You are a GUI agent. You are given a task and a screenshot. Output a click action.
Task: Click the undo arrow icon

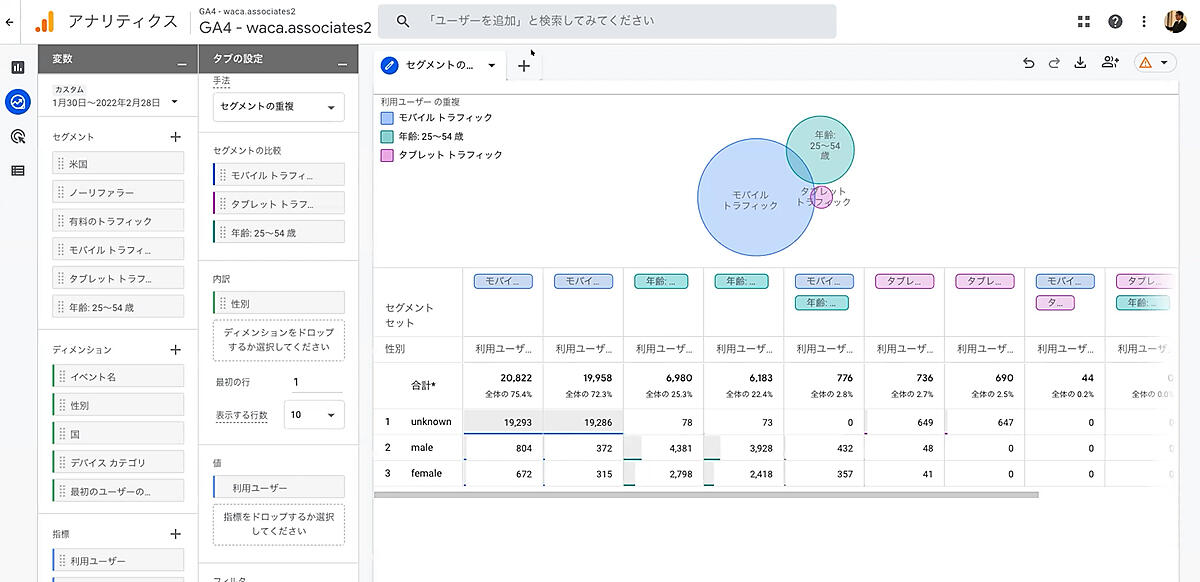[1029, 63]
